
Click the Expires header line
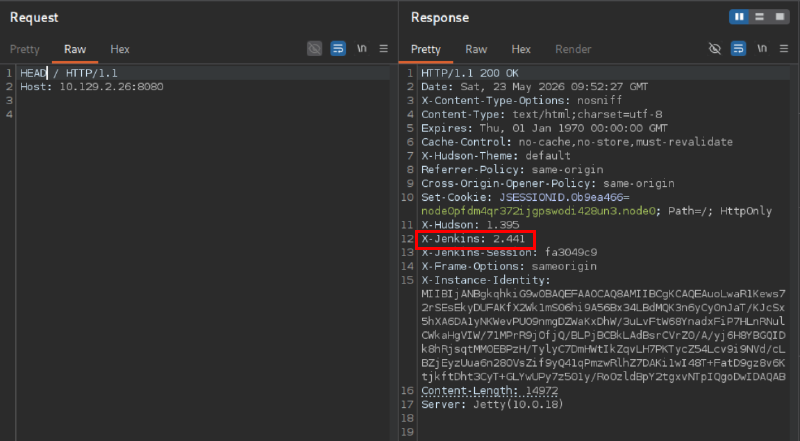pyautogui.click(x=544, y=128)
